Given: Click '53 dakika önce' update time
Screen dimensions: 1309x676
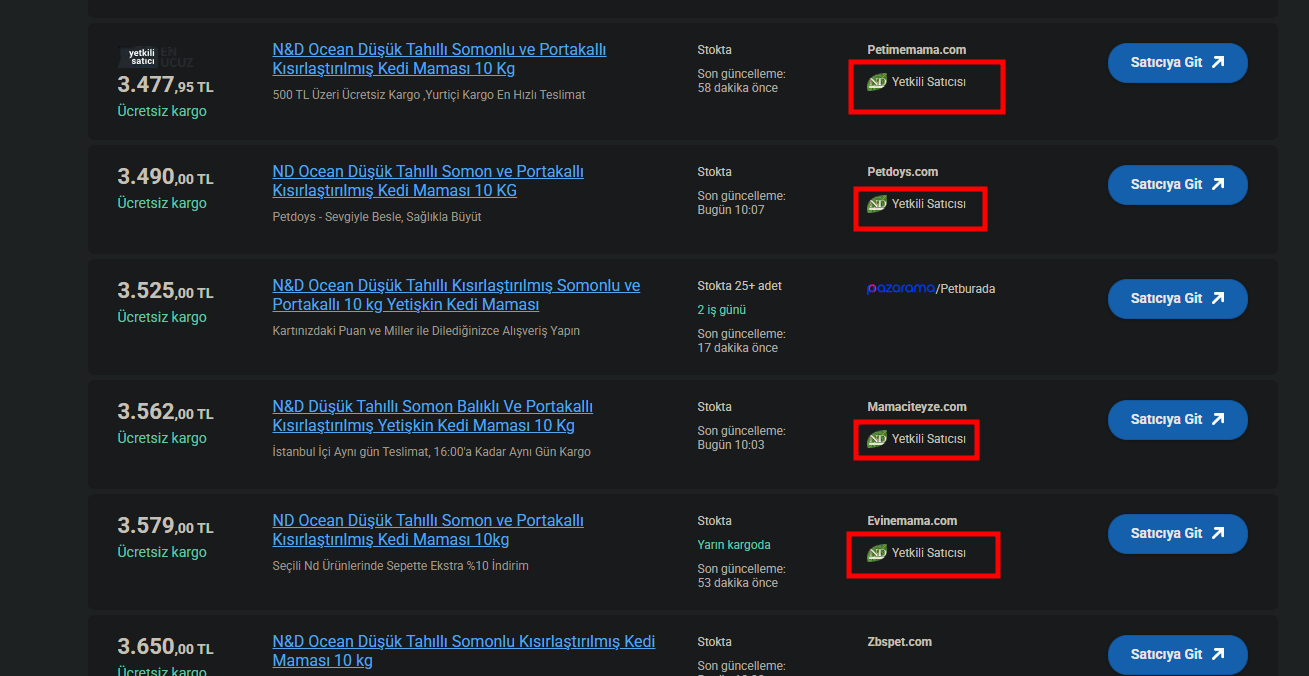Looking at the screenshot, I should pos(738,583).
